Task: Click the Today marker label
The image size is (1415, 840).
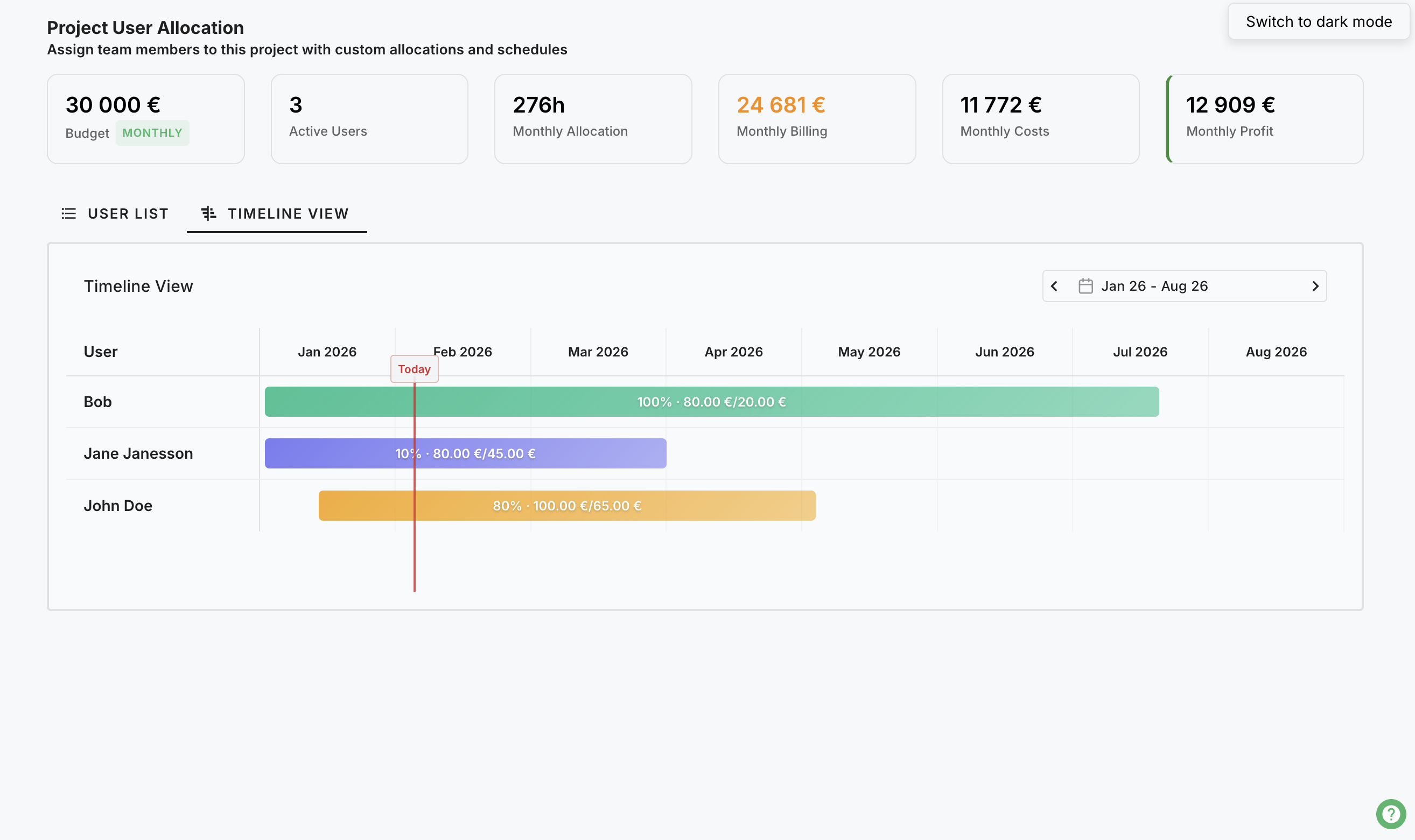Action: [x=414, y=368]
